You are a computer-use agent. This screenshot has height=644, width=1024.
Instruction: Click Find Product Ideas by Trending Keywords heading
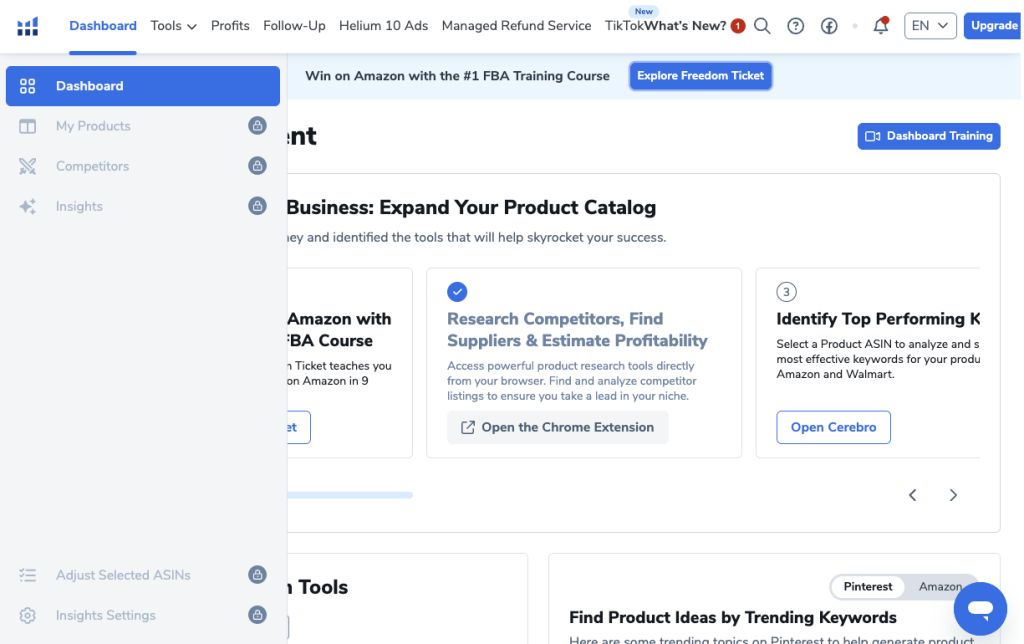(733, 617)
